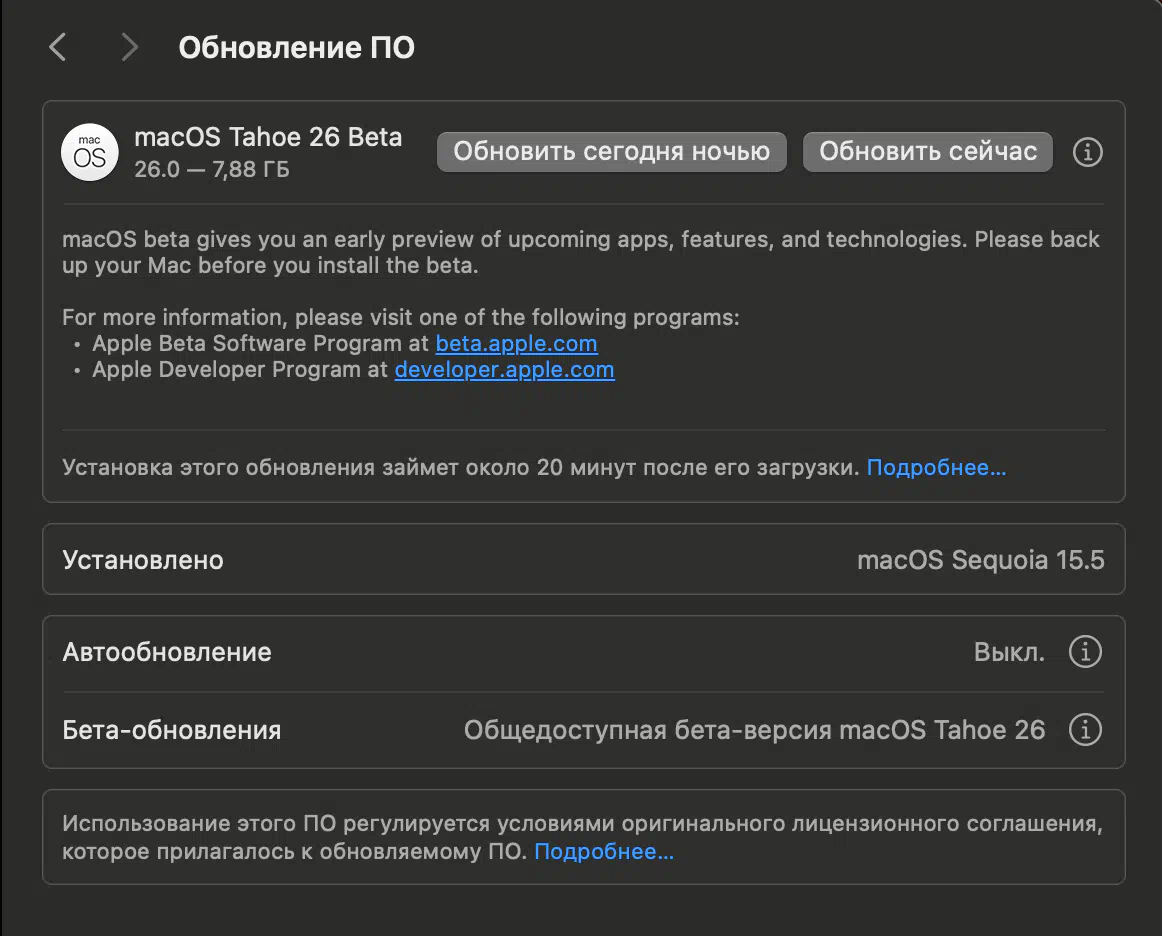Open info icon in the Автообновление row
The height and width of the screenshot is (936, 1162).
pyautogui.click(x=1085, y=651)
